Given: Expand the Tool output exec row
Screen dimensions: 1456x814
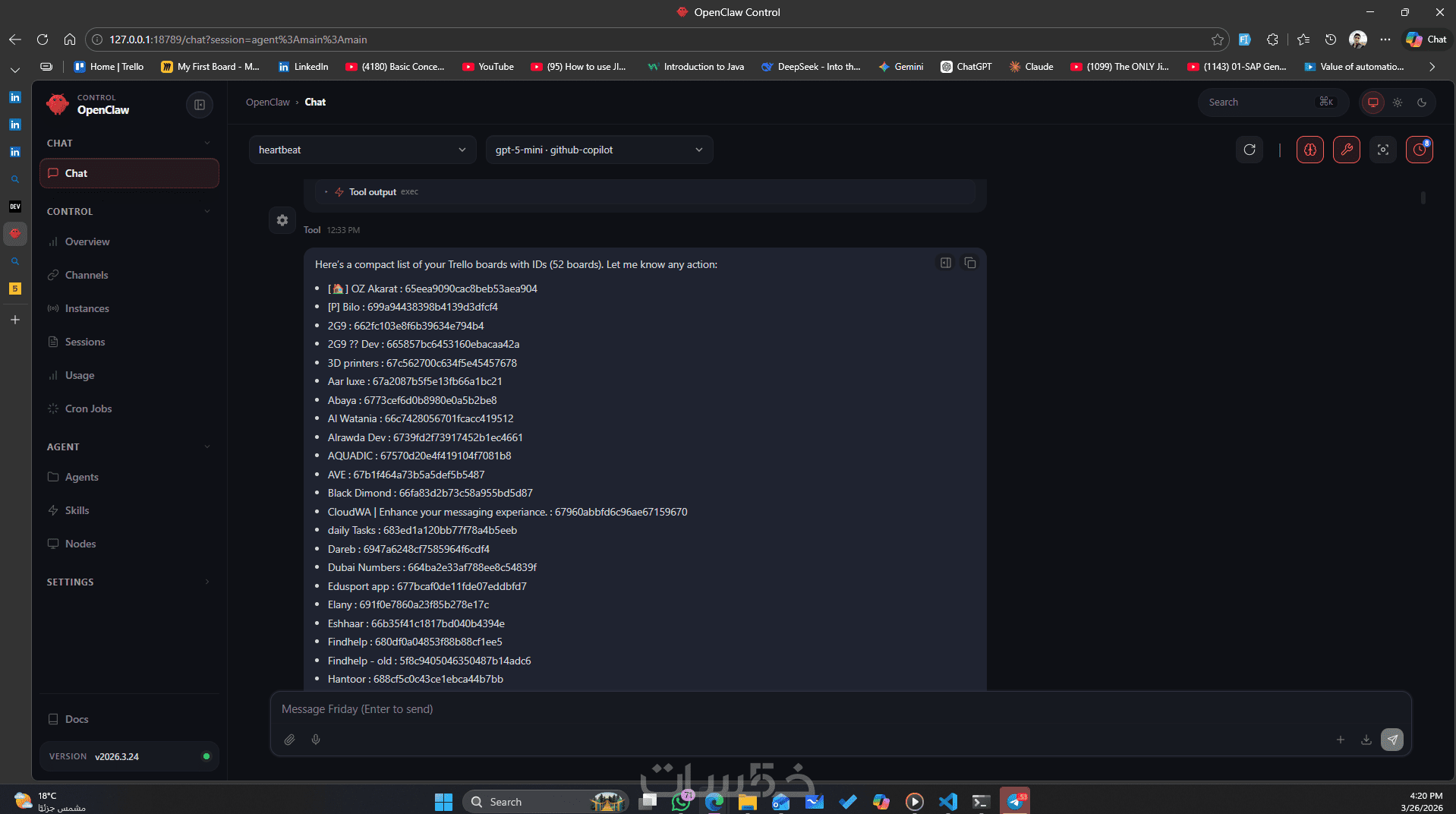Looking at the screenshot, I should 645,192.
